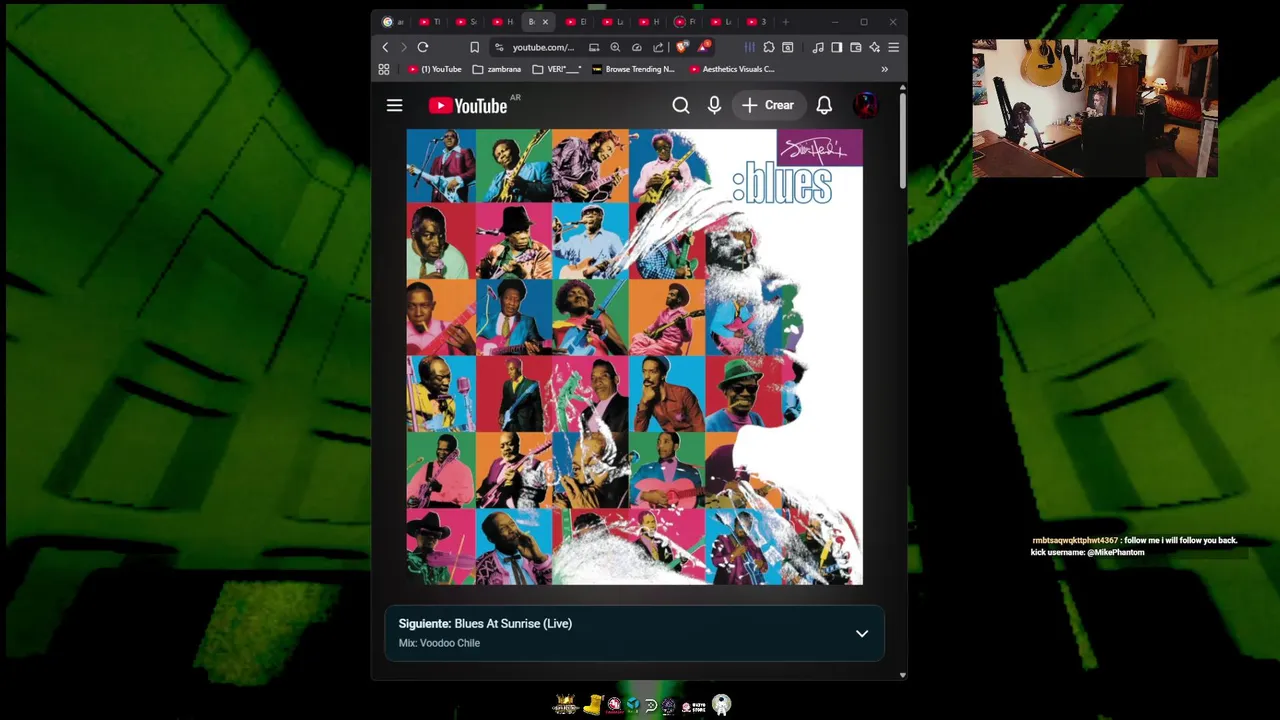Share this page via the share icon
Image resolution: width=1280 pixels, height=720 pixels.
(658, 47)
